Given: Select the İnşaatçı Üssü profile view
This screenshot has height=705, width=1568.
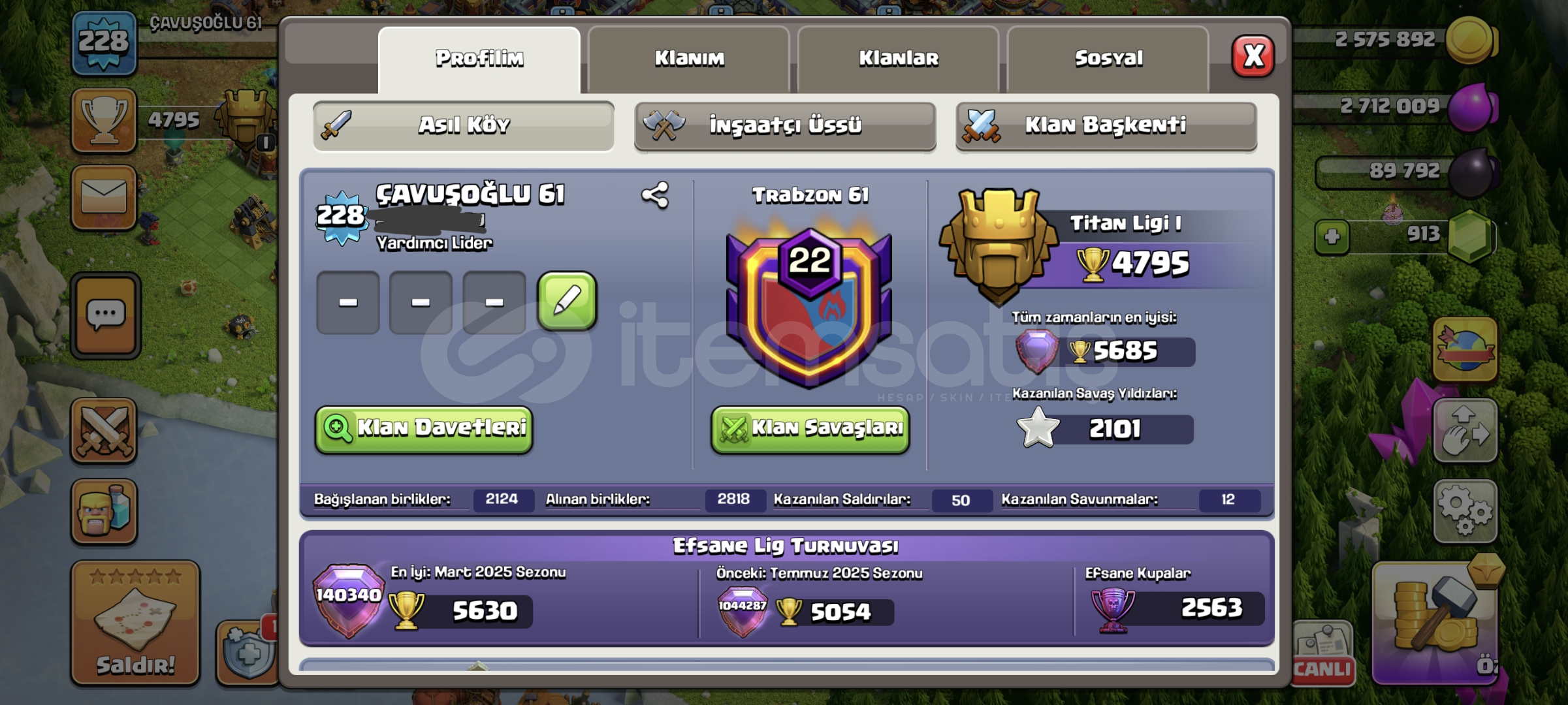Looking at the screenshot, I should coord(785,125).
